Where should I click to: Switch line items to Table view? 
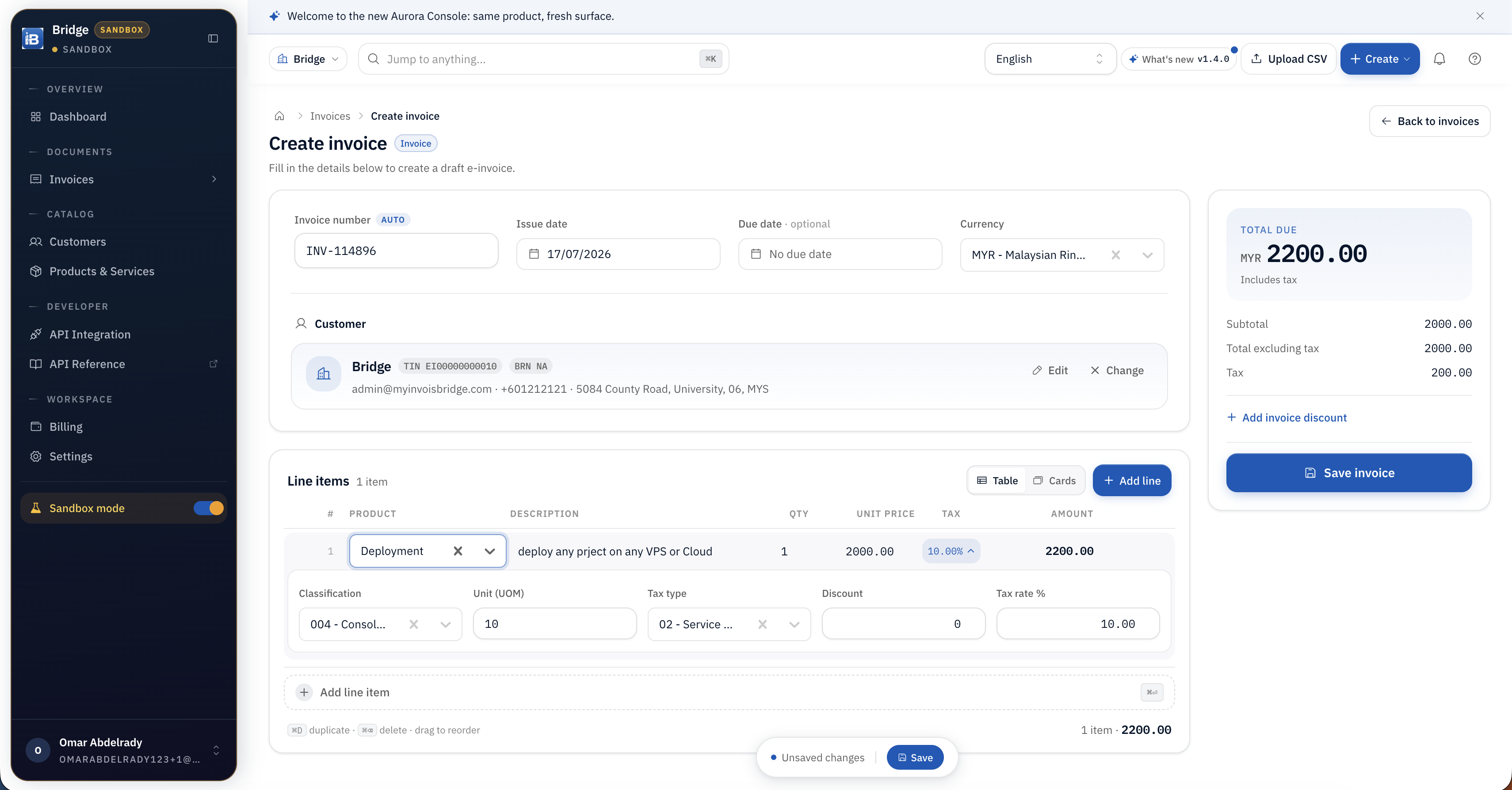(997, 480)
